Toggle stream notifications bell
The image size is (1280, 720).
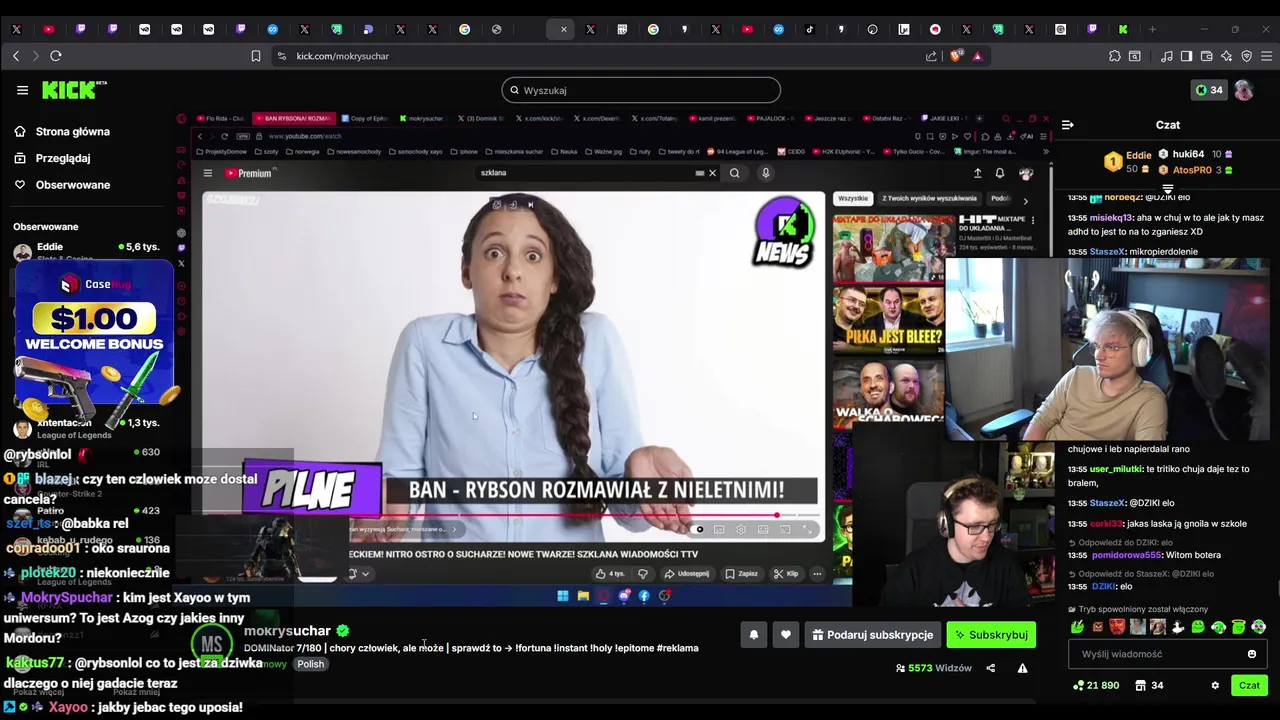[754, 635]
